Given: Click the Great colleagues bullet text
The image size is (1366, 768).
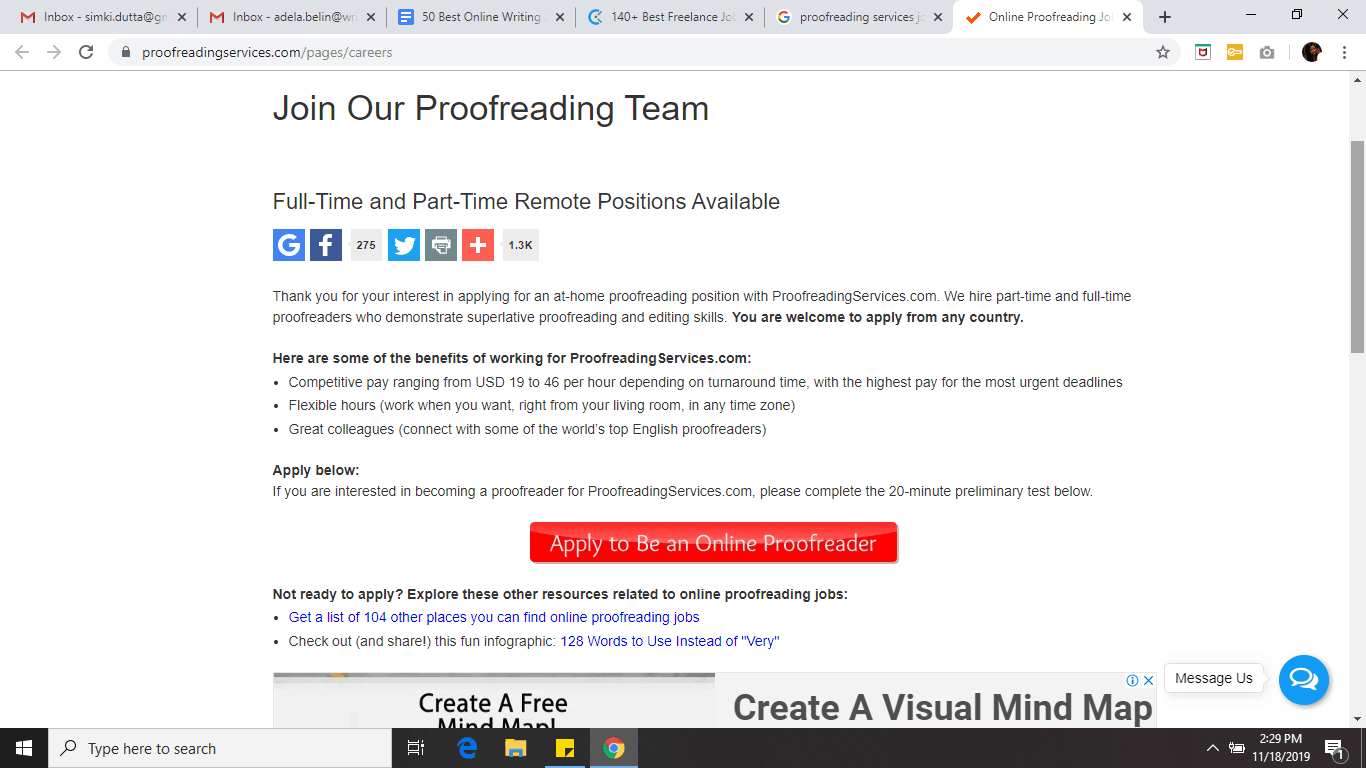Looking at the screenshot, I should pos(527,429).
